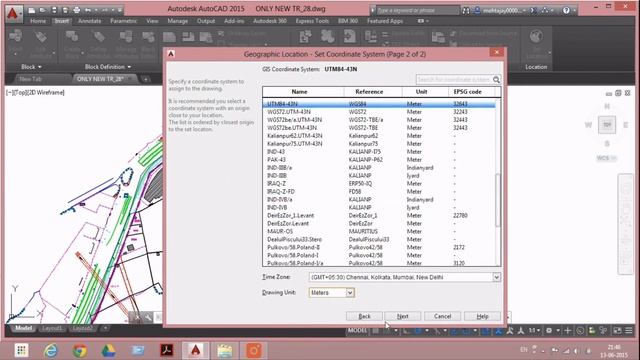The width and height of the screenshot is (640, 360).
Task: Open the Annotate ribbon tab
Action: pos(89,21)
